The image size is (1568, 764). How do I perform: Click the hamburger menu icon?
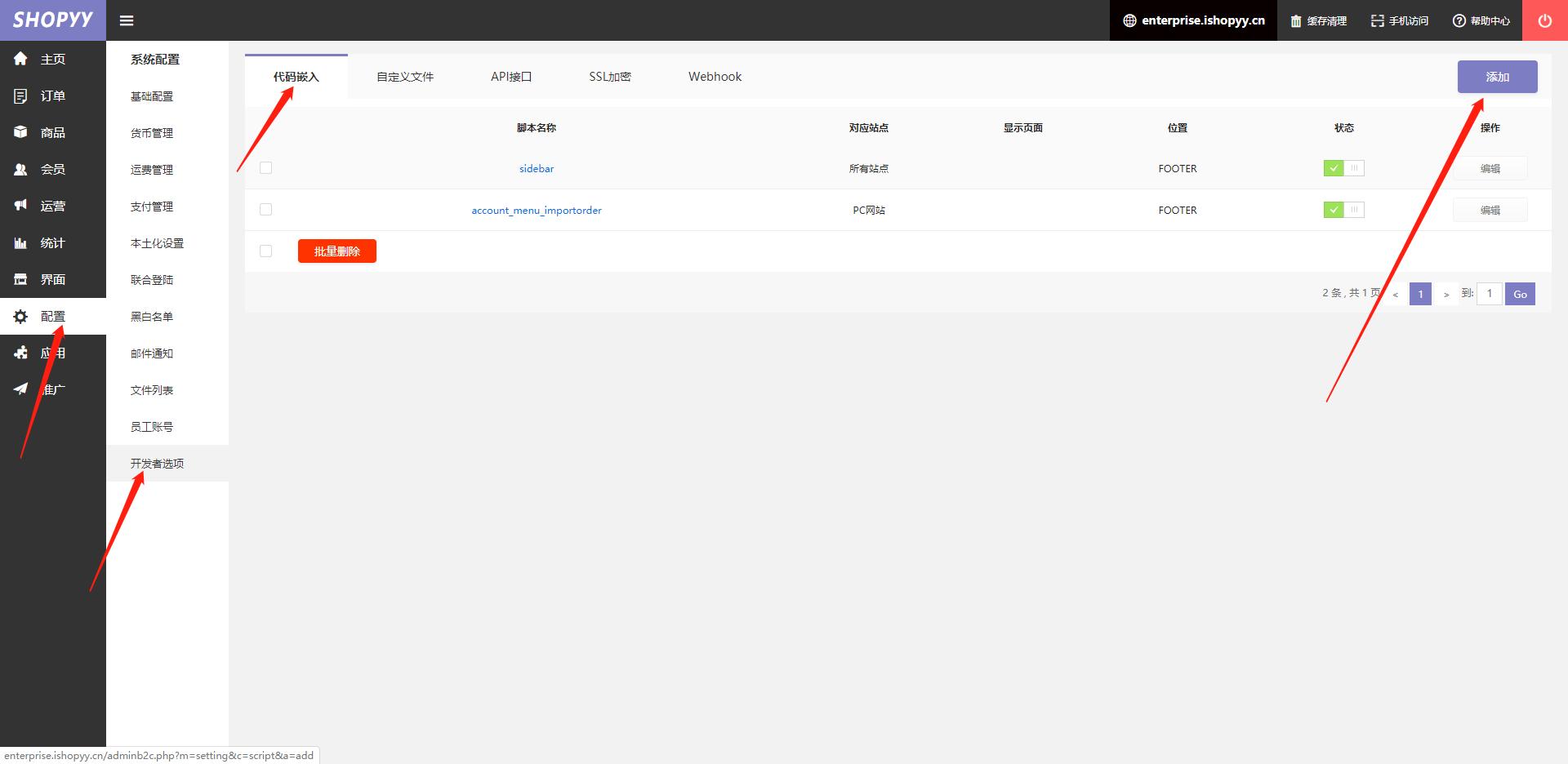click(x=127, y=20)
